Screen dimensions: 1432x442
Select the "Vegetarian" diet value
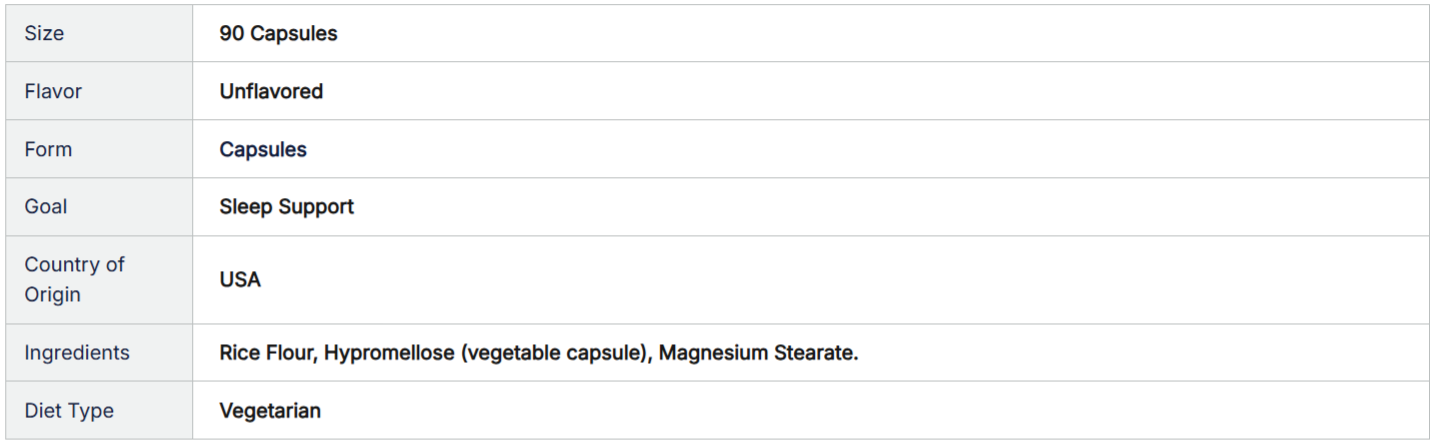pos(270,411)
